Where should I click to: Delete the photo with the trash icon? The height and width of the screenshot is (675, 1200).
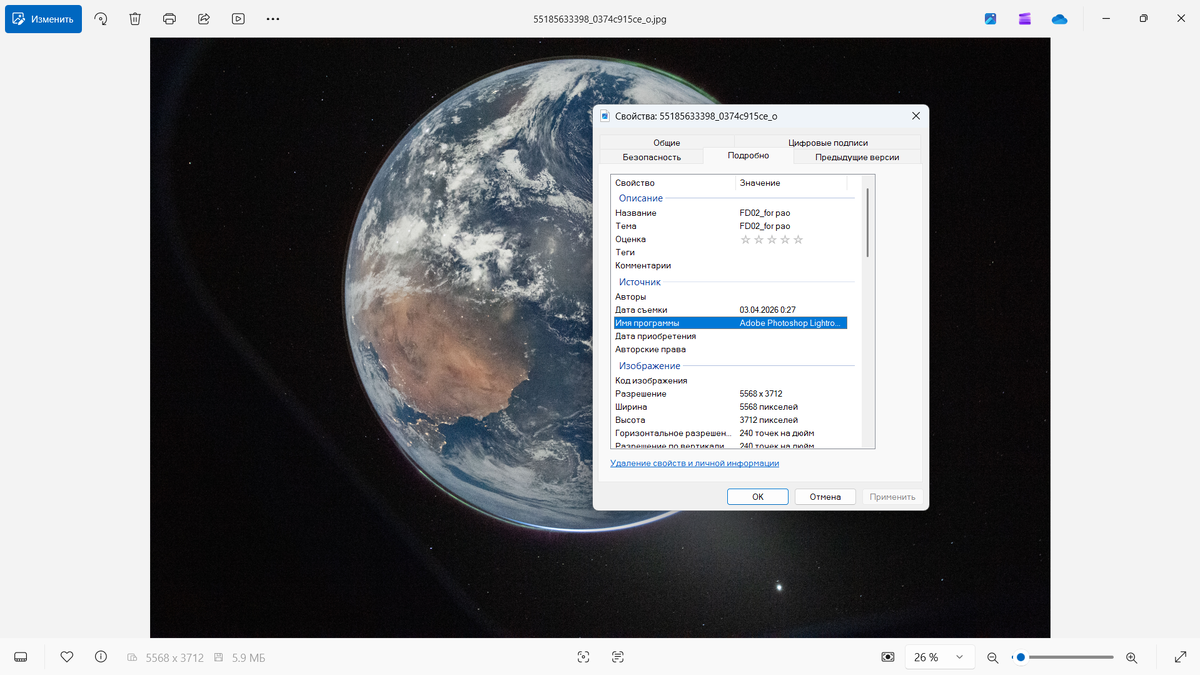point(135,19)
